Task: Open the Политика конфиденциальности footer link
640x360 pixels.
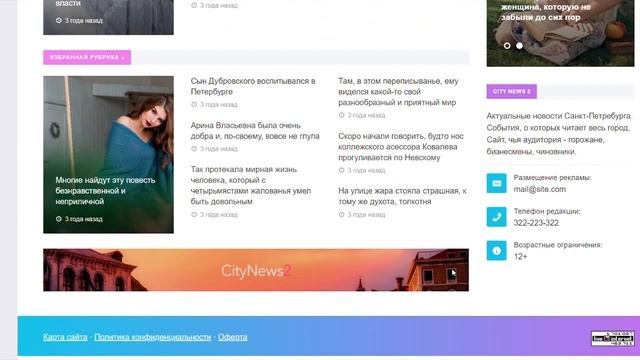Action: coord(153,337)
